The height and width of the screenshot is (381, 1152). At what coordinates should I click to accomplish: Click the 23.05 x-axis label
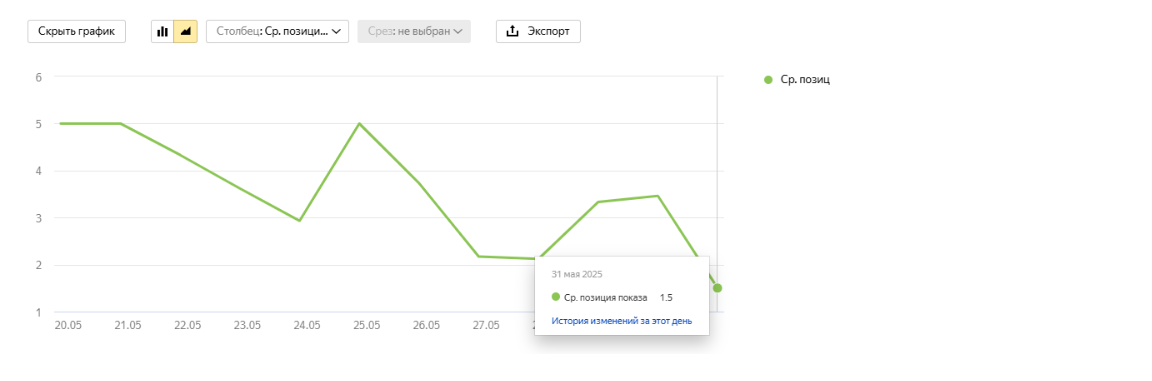click(247, 324)
